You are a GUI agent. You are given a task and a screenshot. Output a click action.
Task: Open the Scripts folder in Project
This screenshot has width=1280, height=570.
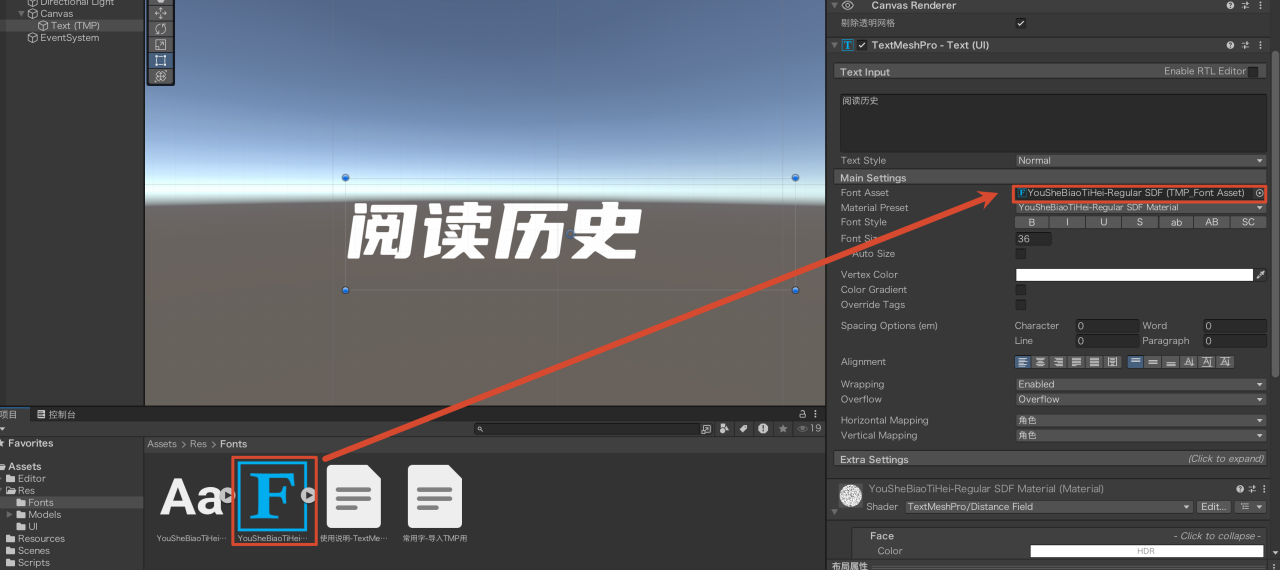tap(34, 563)
